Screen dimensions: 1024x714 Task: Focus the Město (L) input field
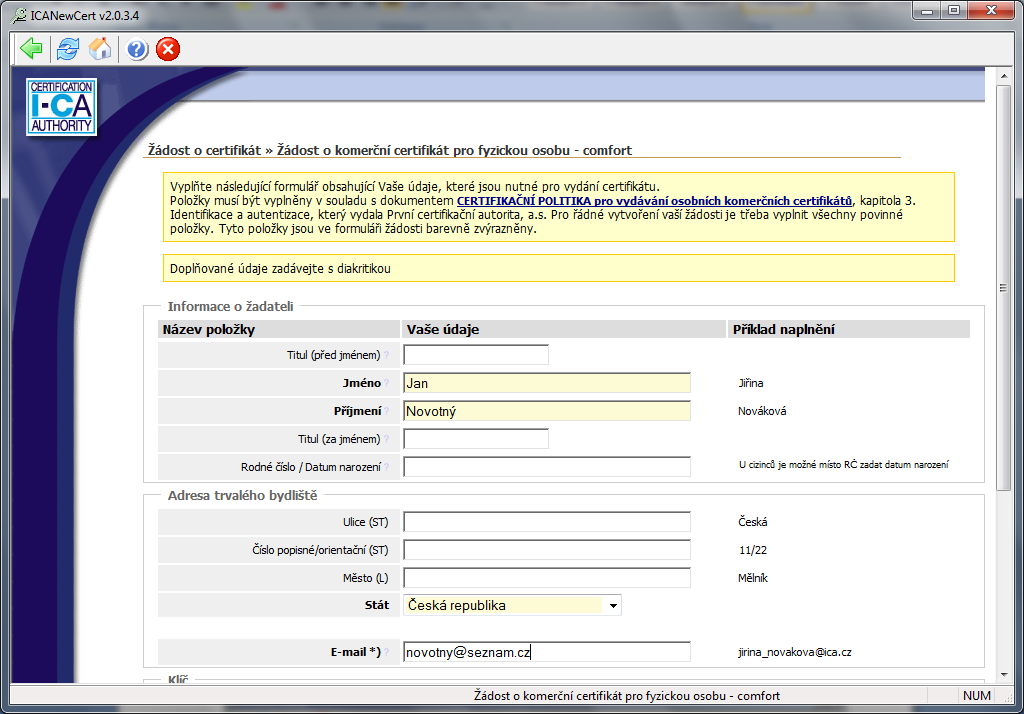pyautogui.click(x=547, y=578)
